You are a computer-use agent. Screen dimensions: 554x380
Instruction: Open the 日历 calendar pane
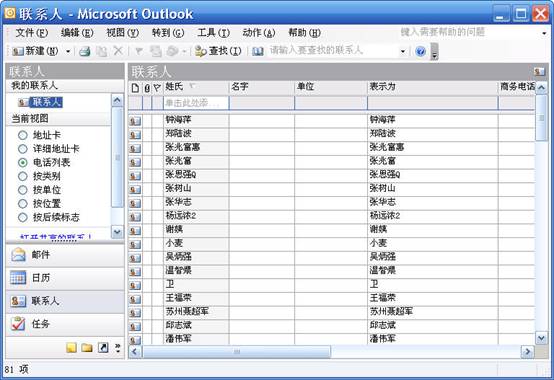click(x=65, y=278)
